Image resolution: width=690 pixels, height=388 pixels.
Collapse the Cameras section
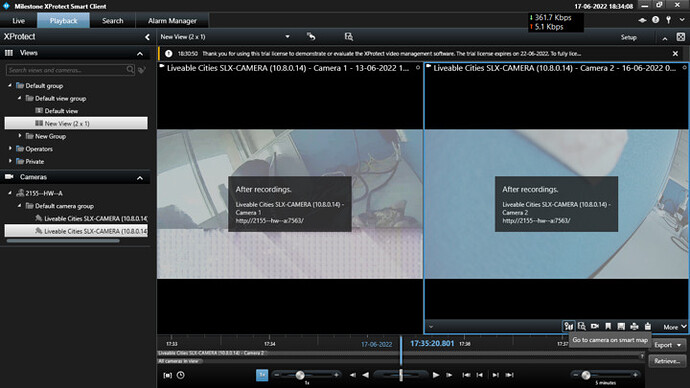click(x=140, y=178)
